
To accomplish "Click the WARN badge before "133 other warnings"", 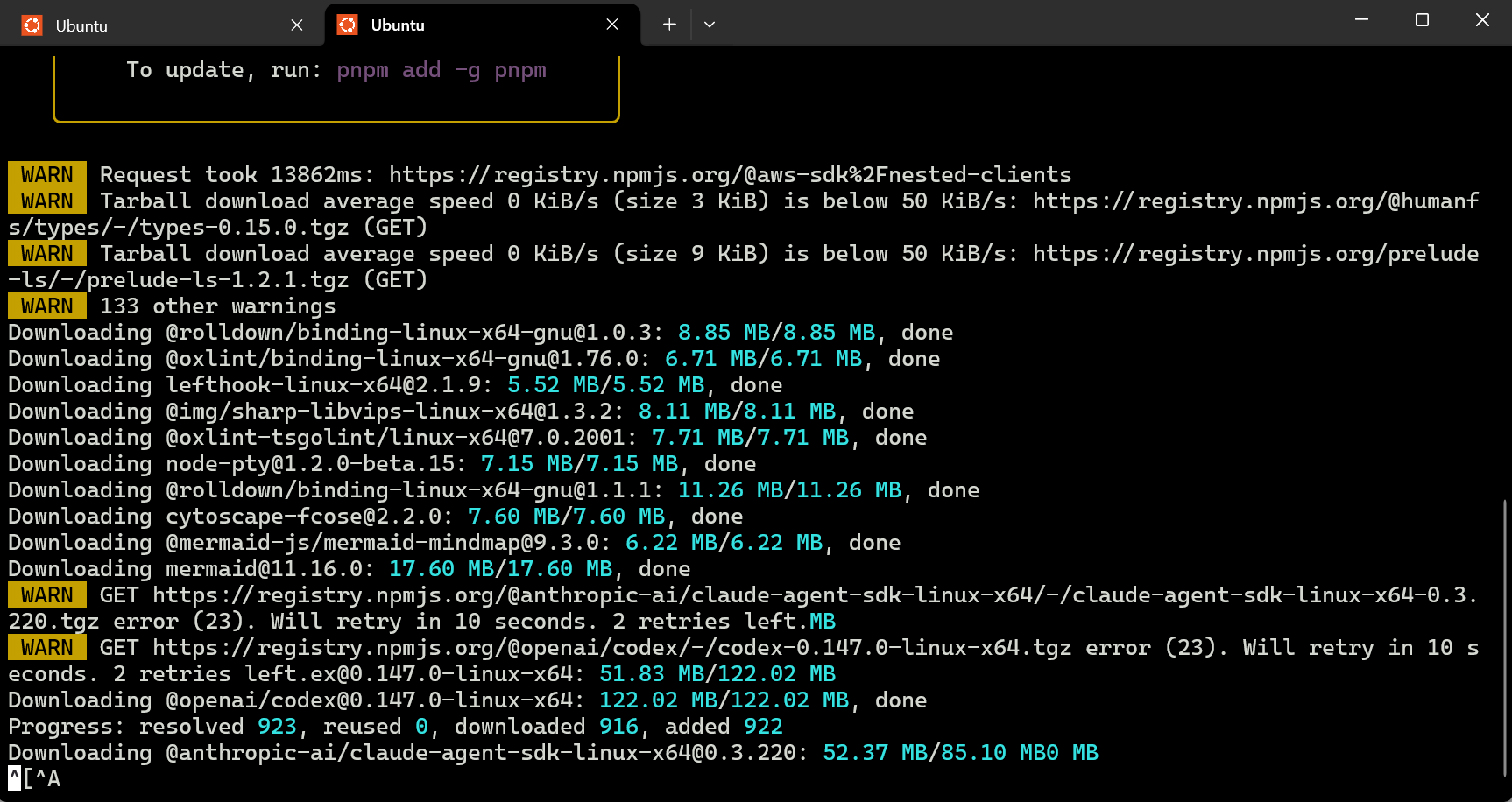I will click(x=47, y=306).
